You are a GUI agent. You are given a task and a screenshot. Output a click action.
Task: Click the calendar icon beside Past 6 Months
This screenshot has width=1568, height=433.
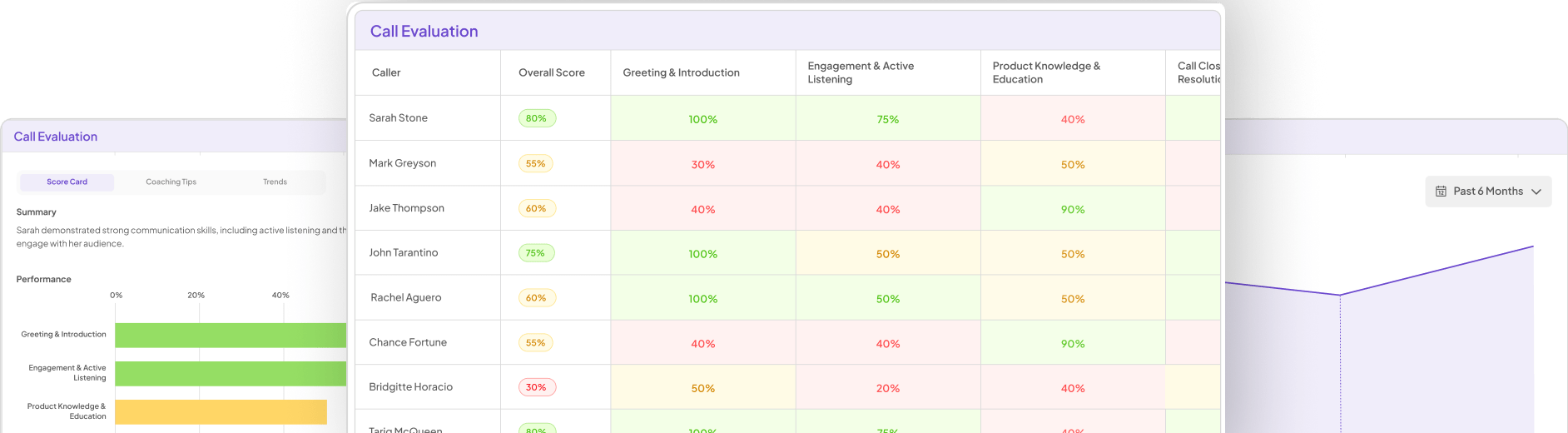1441,192
